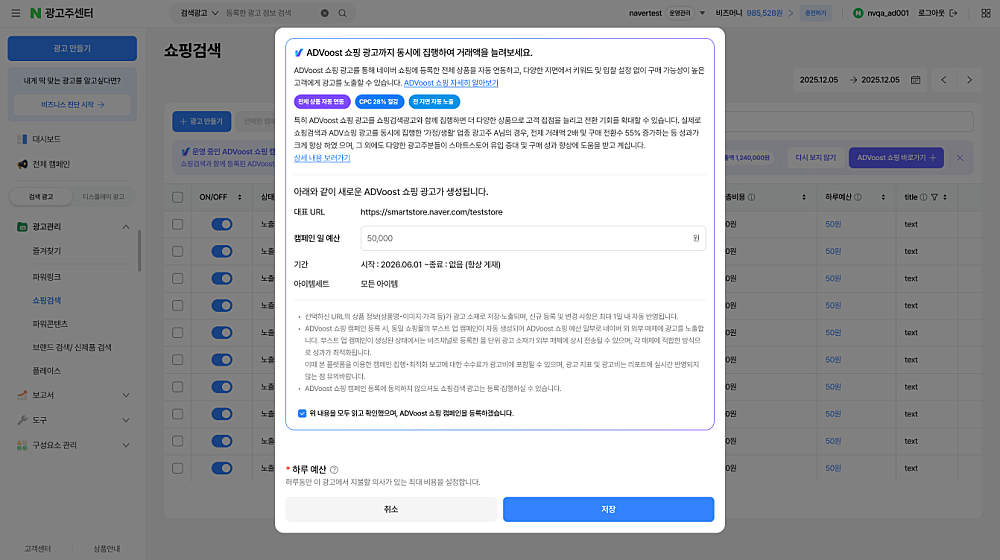
Task: Click the 하루 예산 help question icon
Action: point(334,469)
